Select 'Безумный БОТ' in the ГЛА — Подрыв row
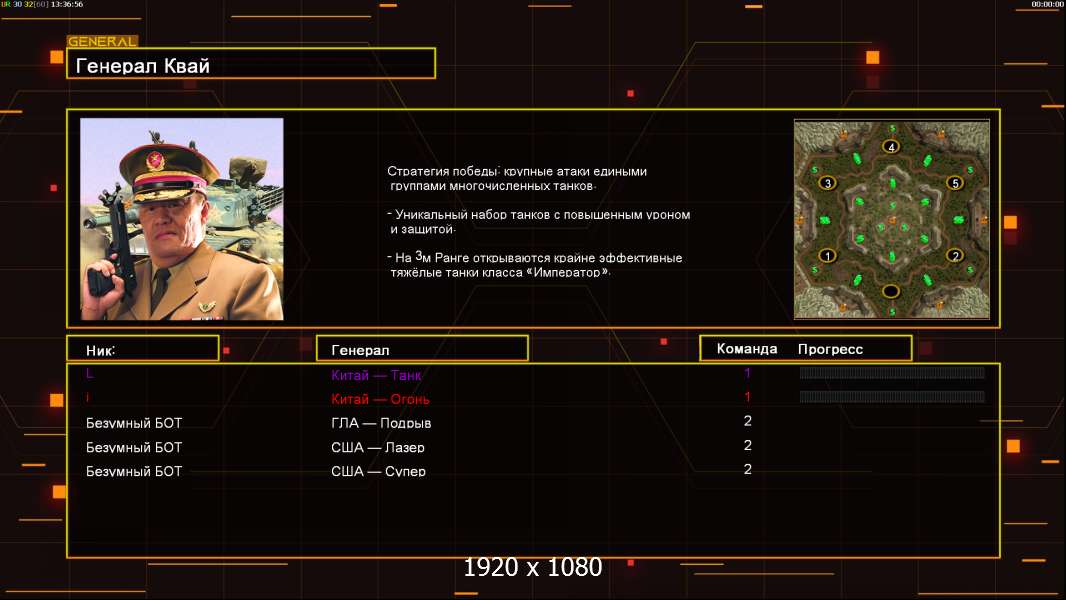The width and height of the screenshot is (1066, 600). pyautogui.click(x=134, y=423)
